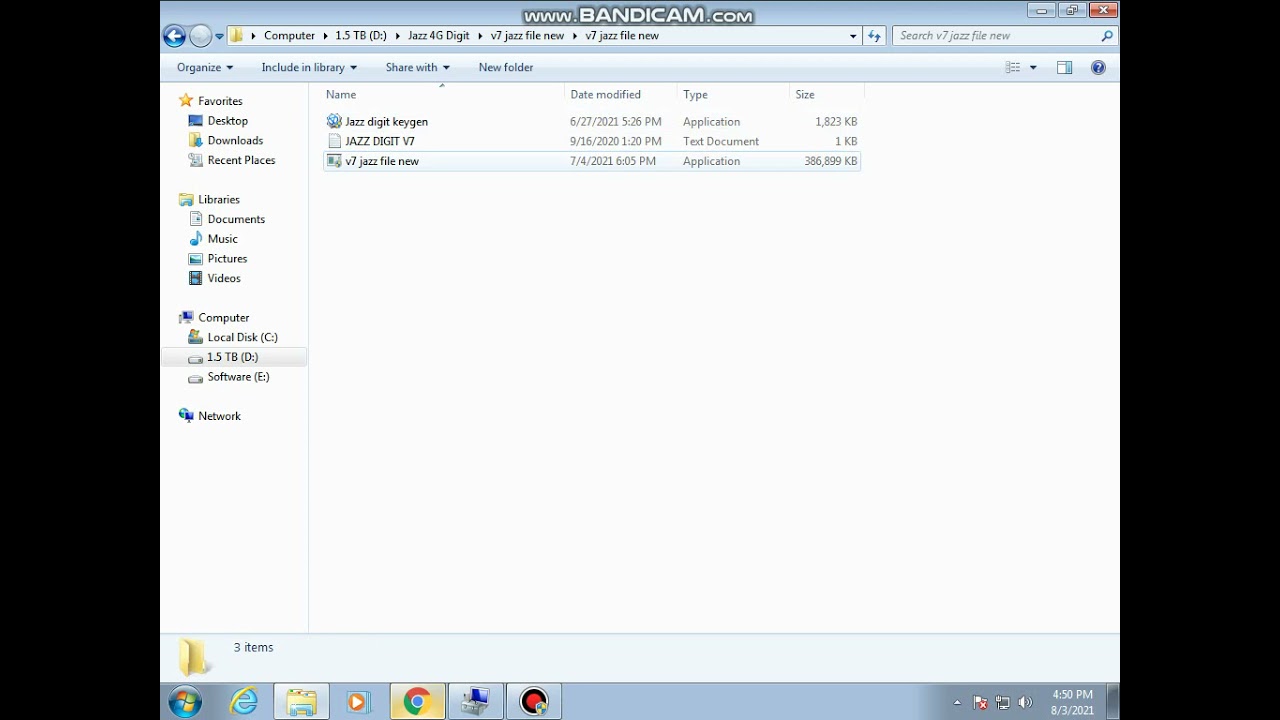1280x720 pixels.
Task: Open Windows Media Player from taskbar
Action: point(358,702)
